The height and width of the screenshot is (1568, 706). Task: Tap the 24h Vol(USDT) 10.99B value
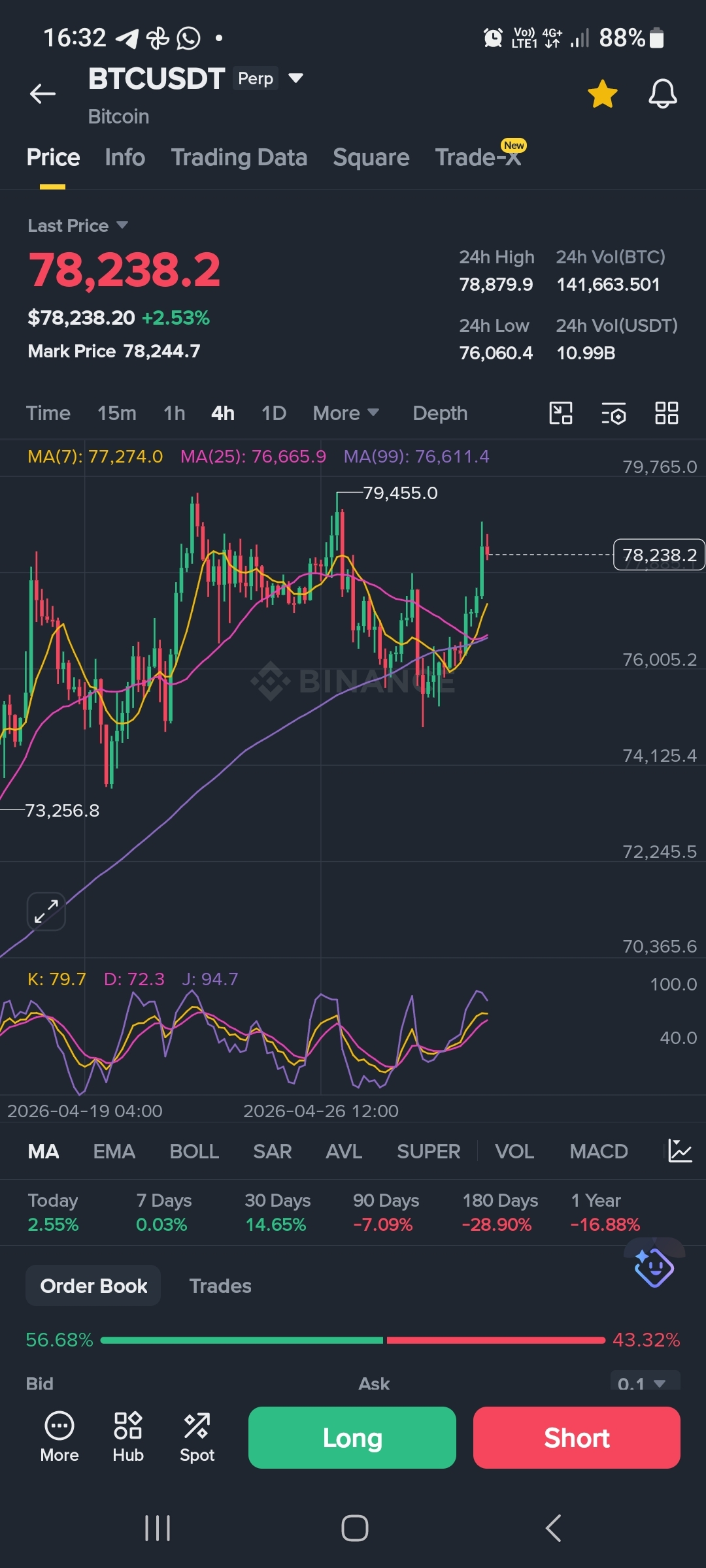pos(586,353)
